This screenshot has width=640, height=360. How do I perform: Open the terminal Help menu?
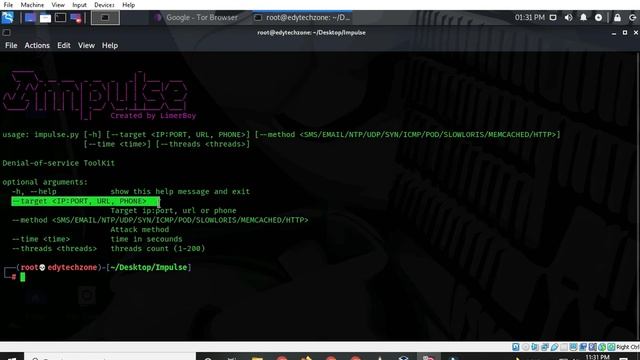(110, 45)
